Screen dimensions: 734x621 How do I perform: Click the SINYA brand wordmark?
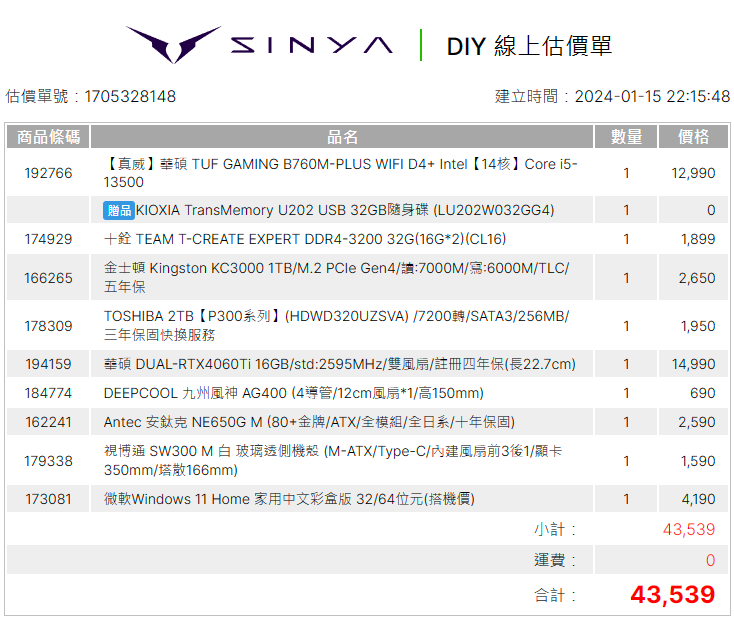point(311,45)
